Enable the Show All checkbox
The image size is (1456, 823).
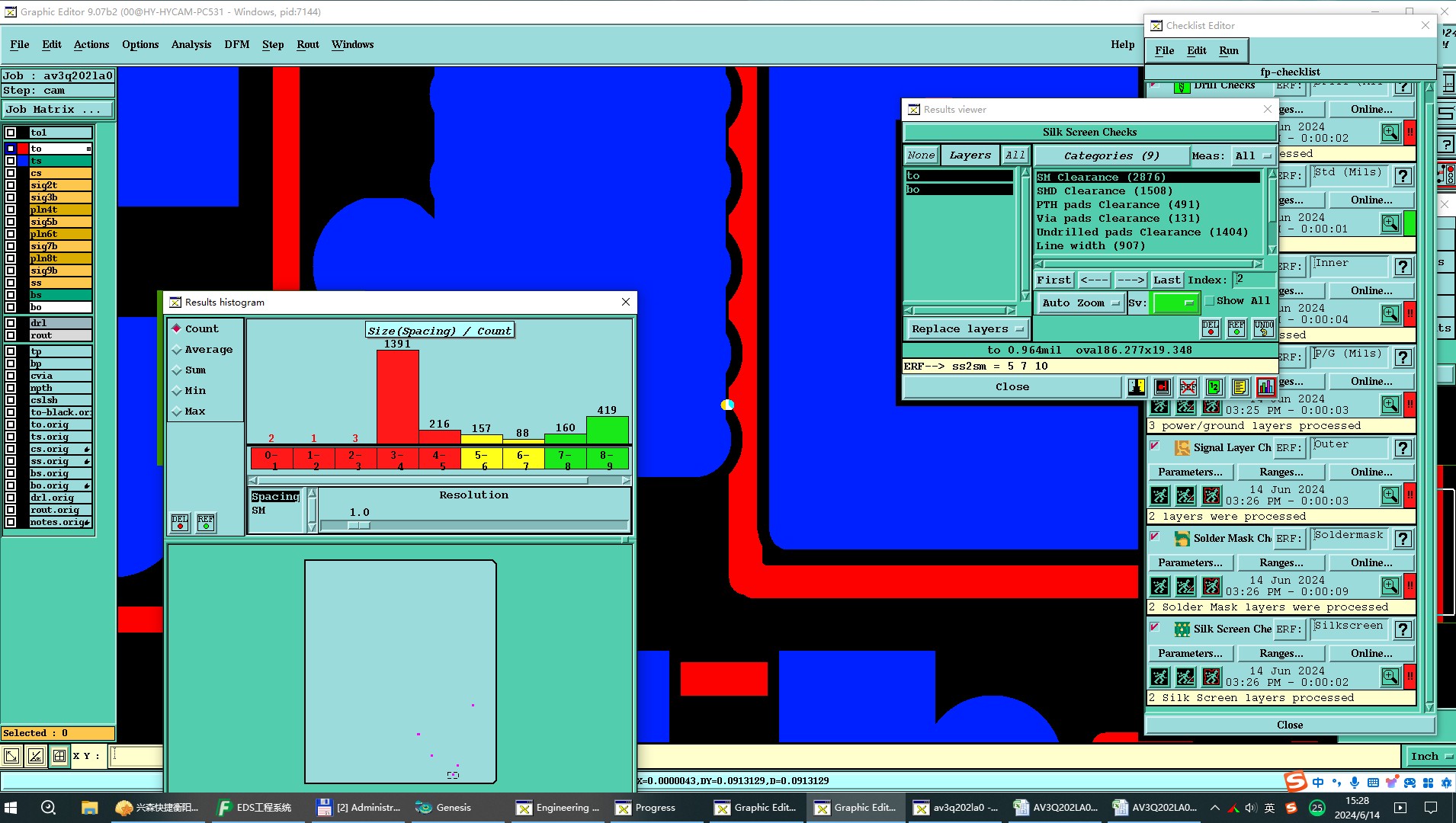[1209, 301]
